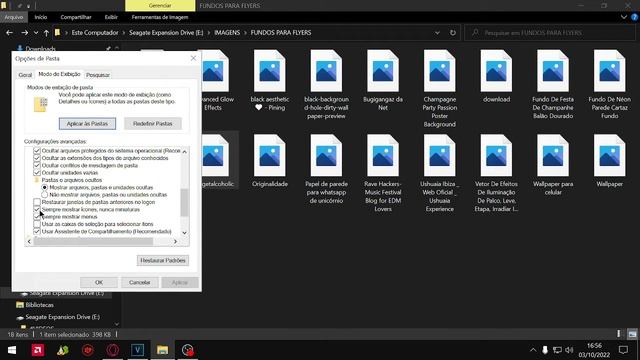Select Mostrar arquivos, pastas e unidades ocultas
Image resolution: width=640 pixels, height=360 pixels.
tap(44, 187)
